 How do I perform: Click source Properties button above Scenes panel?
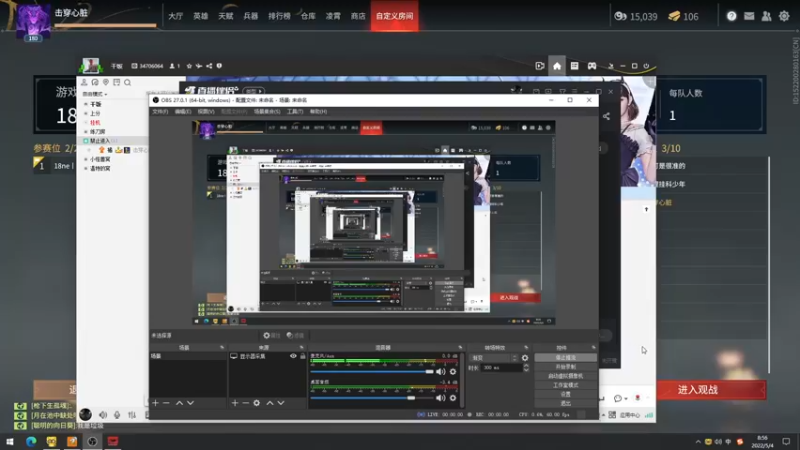[x=272, y=335]
